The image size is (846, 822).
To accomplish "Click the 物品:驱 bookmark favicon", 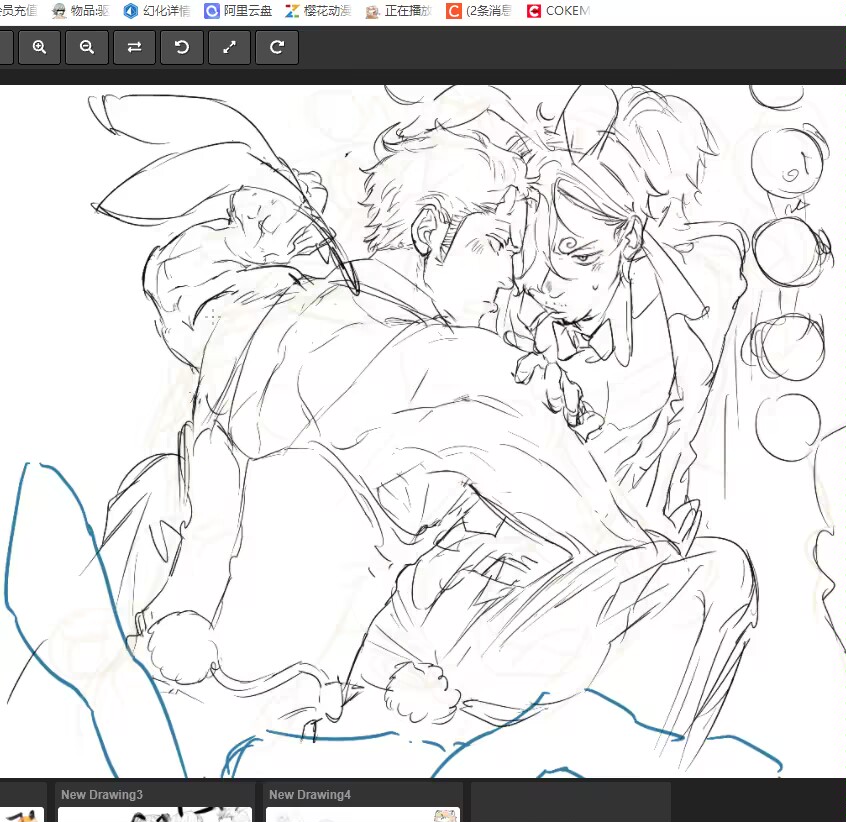I will [x=59, y=11].
